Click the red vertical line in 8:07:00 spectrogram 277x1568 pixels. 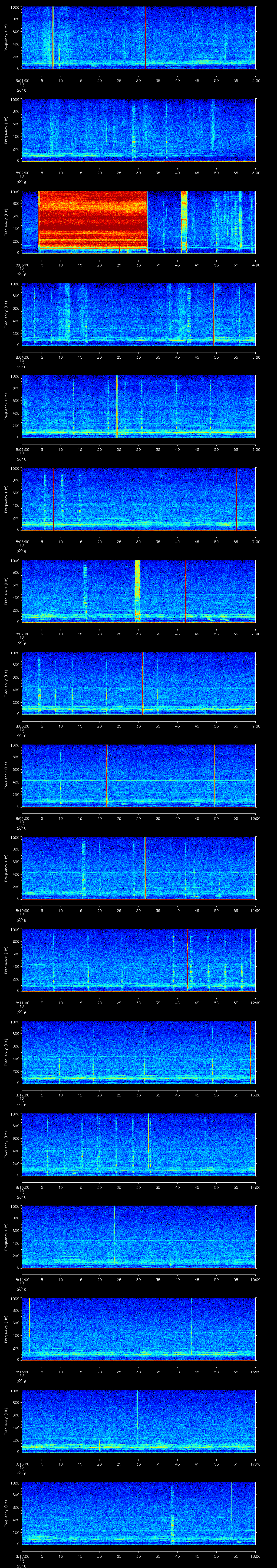click(185, 590)
